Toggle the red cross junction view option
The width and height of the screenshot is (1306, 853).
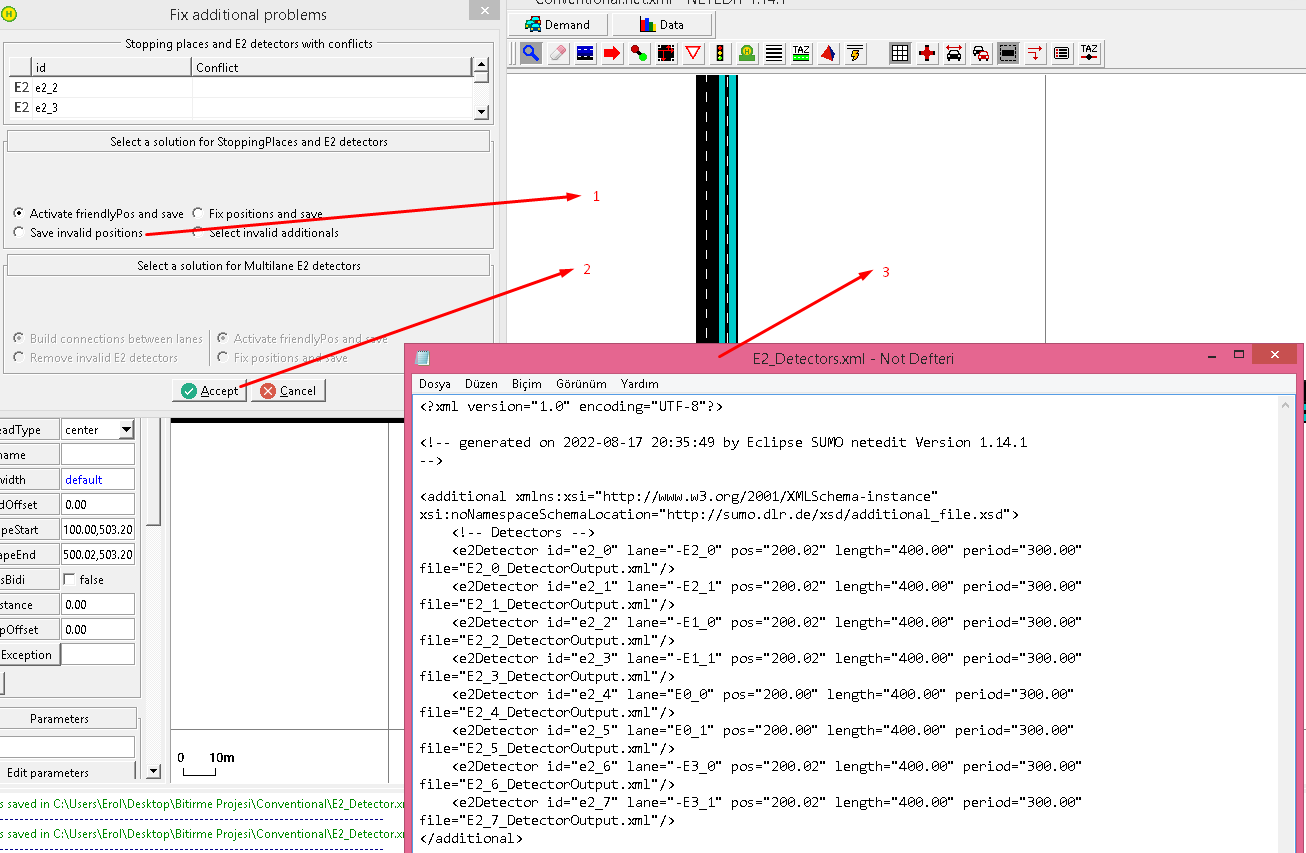coord(927,53)
